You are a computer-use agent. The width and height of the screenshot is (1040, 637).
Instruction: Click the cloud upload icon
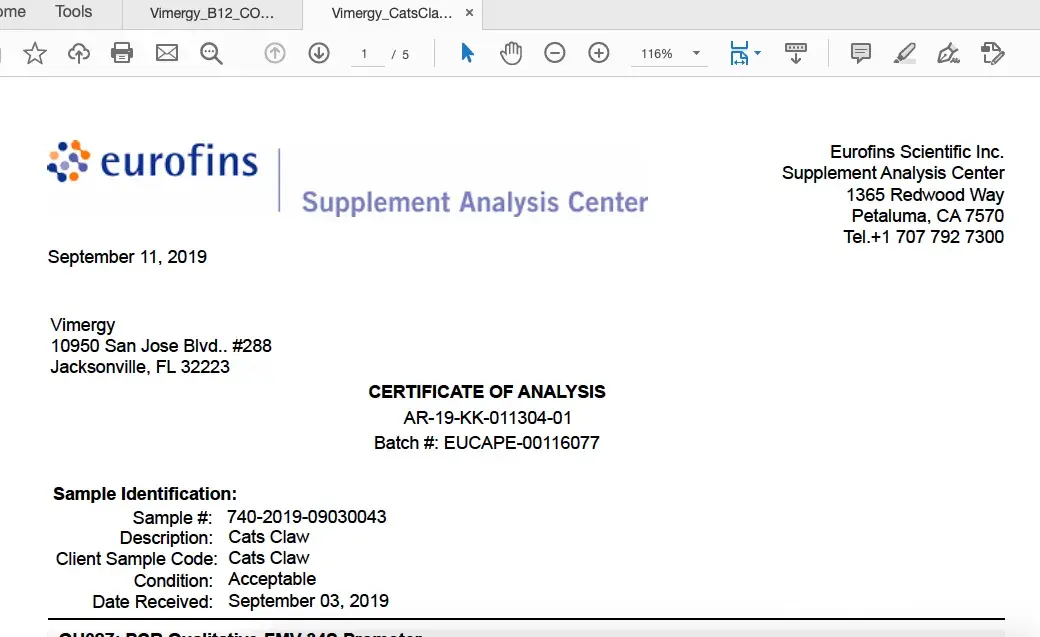pos(79,53)
